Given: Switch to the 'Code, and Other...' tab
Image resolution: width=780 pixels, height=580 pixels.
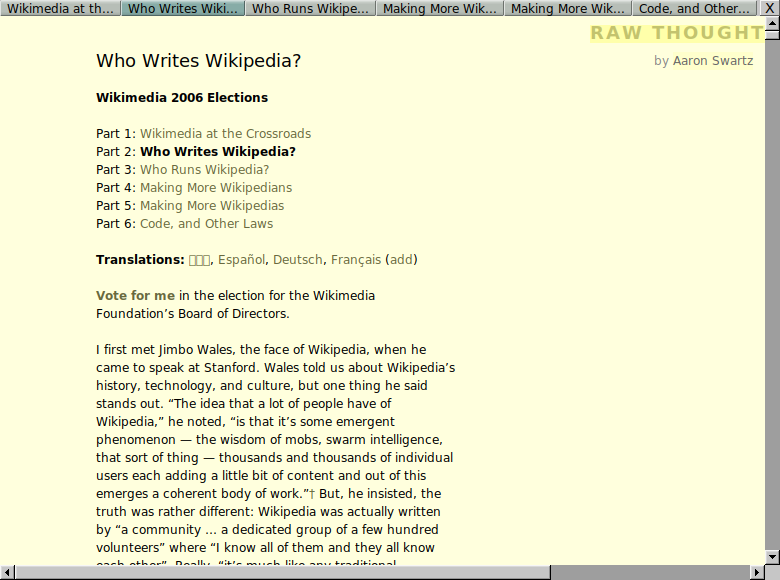Looking at the screenshot, I should 694,8.
